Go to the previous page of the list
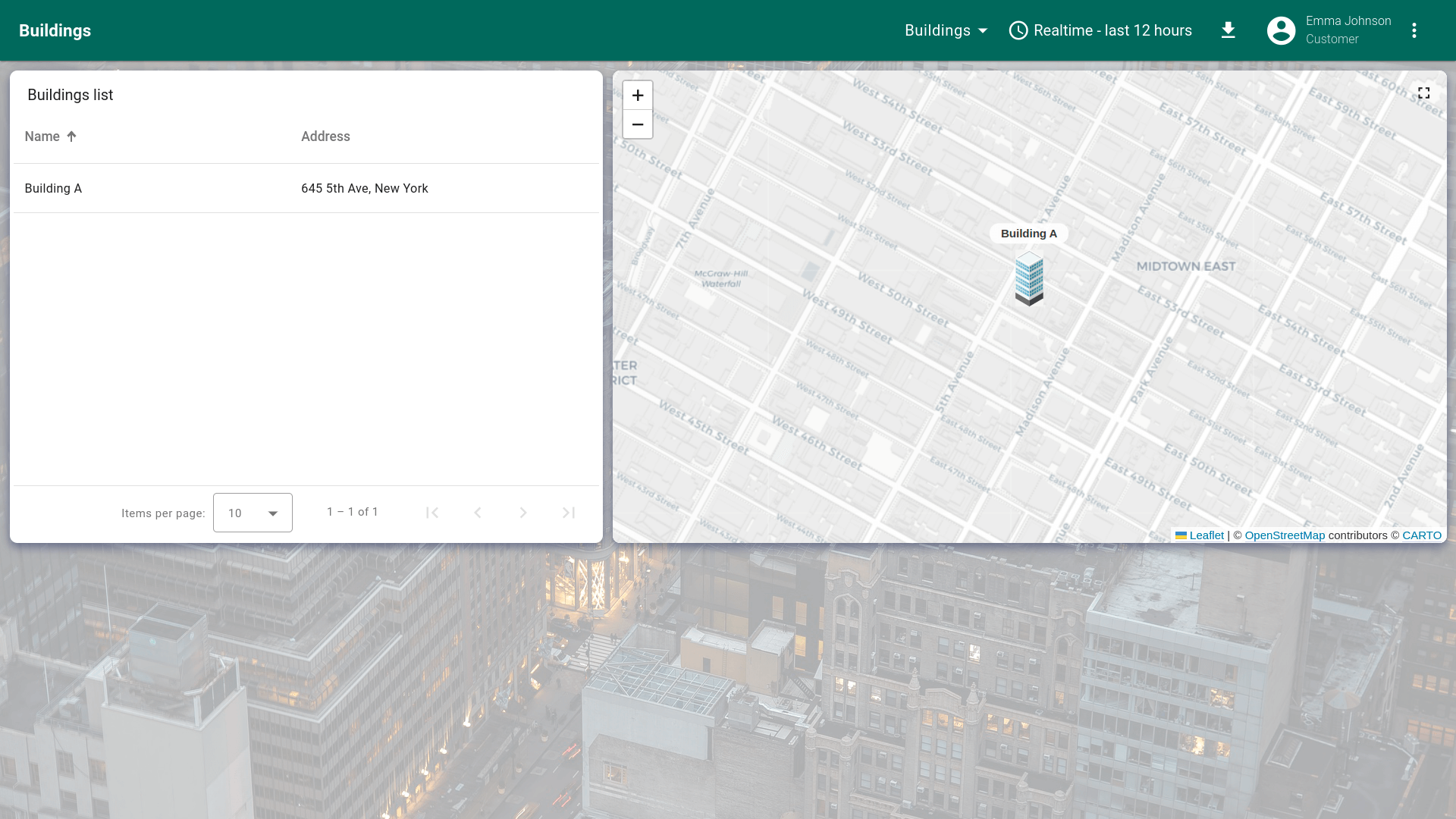Image resolution: width=1456 pixels, height=819 pixels. (478, 513)
